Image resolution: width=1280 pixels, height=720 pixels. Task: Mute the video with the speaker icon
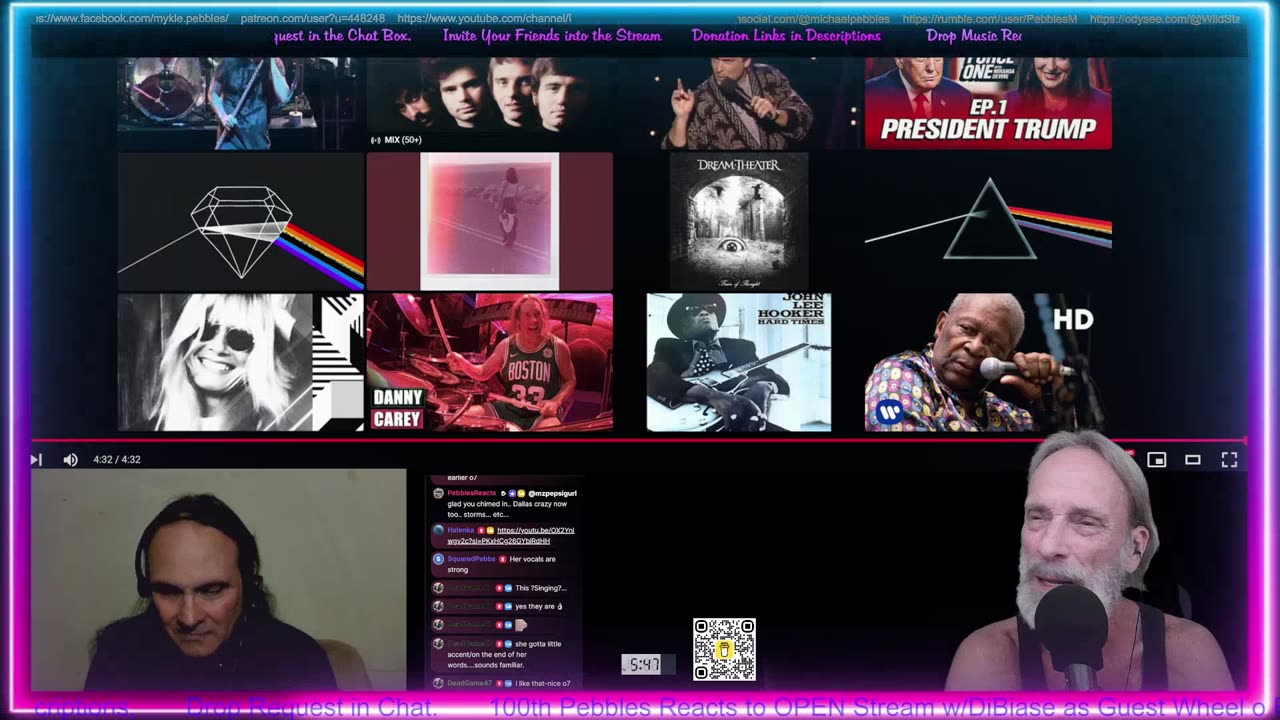pos(70,459)
